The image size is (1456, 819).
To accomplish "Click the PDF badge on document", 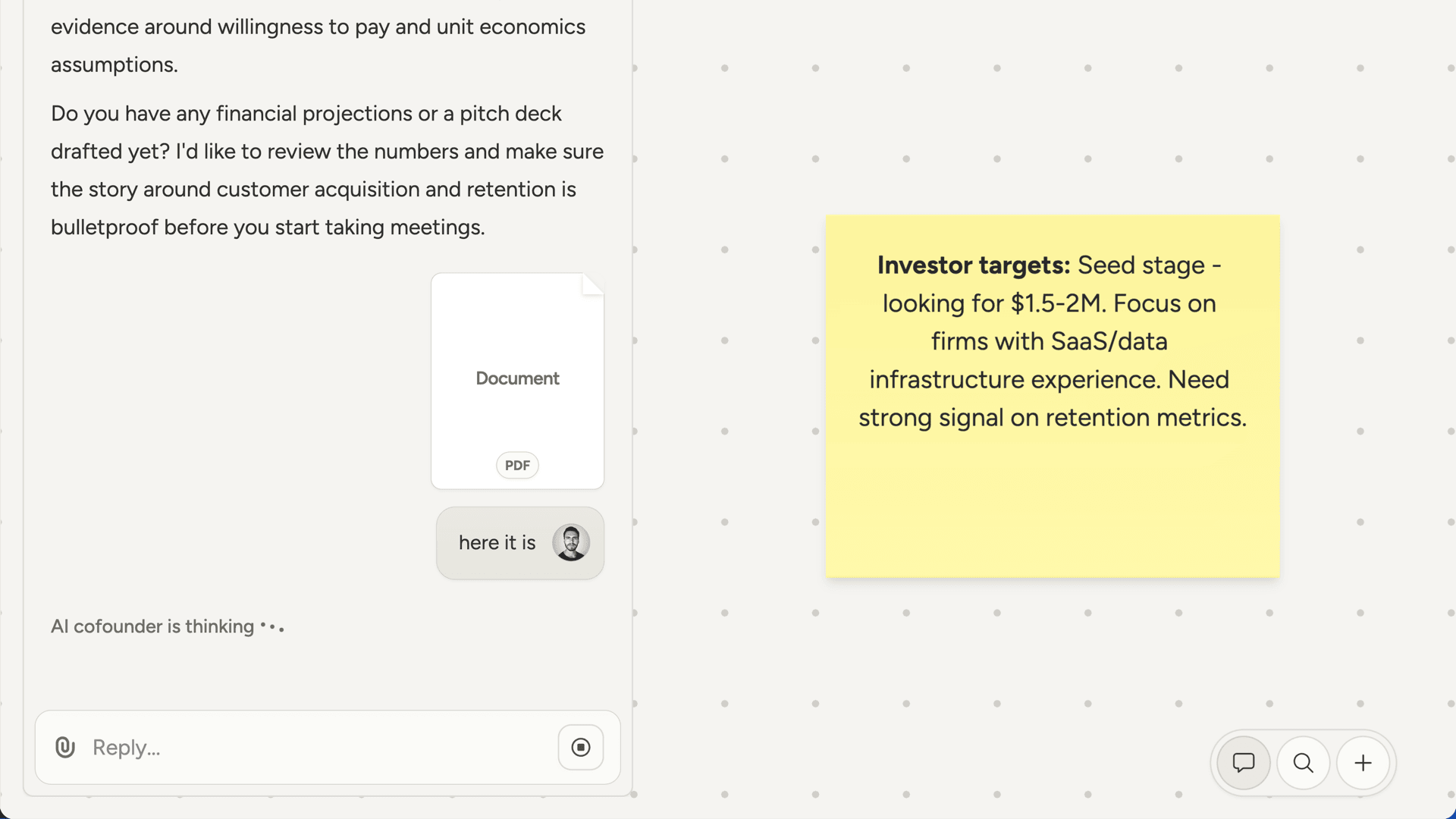I will pos(517,465).
